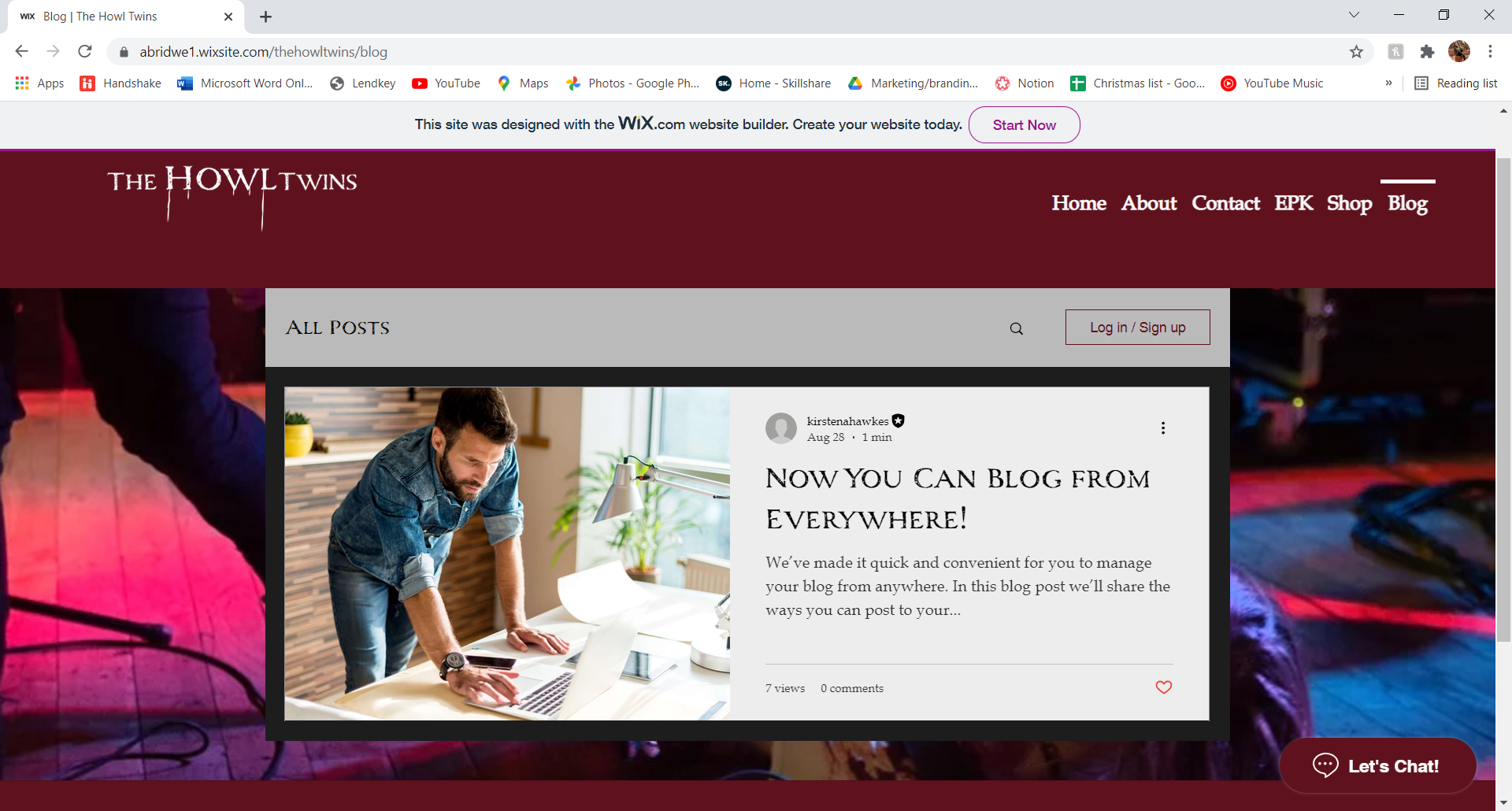Open the tab search dropdown arrow
The width and height of the screenshot is (1512, 811).
pos(1354,15)
